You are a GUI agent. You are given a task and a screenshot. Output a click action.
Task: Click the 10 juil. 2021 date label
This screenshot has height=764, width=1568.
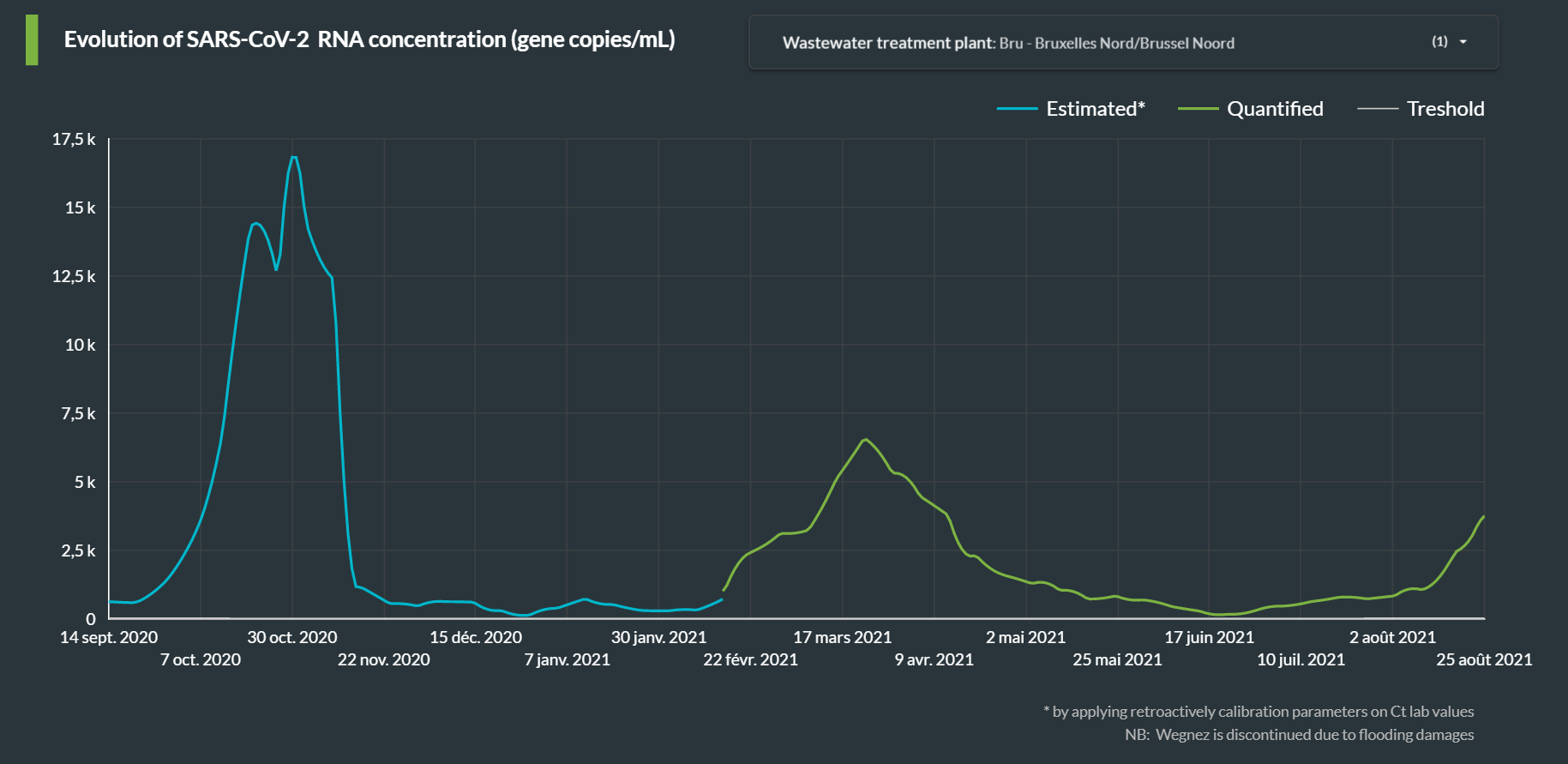pyautogui.click(x=1301, y=659)
